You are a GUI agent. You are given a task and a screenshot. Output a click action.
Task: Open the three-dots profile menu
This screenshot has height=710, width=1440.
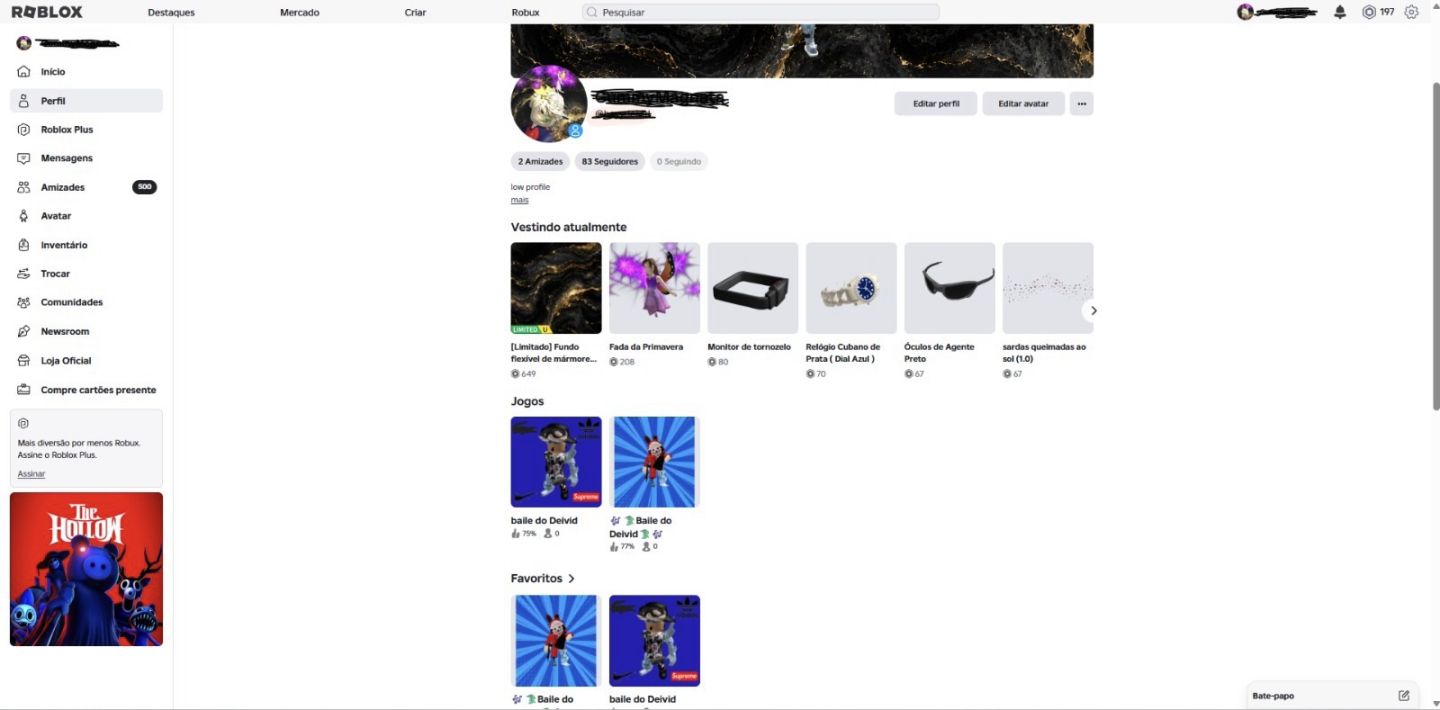pyautogui.click(x=1081, y=103)
